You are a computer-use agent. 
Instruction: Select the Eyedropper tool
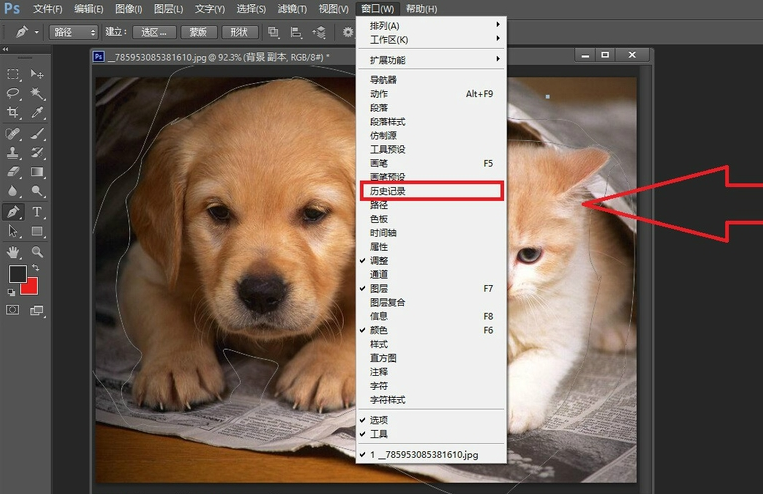pyautogui.click(x=37, y=112)
